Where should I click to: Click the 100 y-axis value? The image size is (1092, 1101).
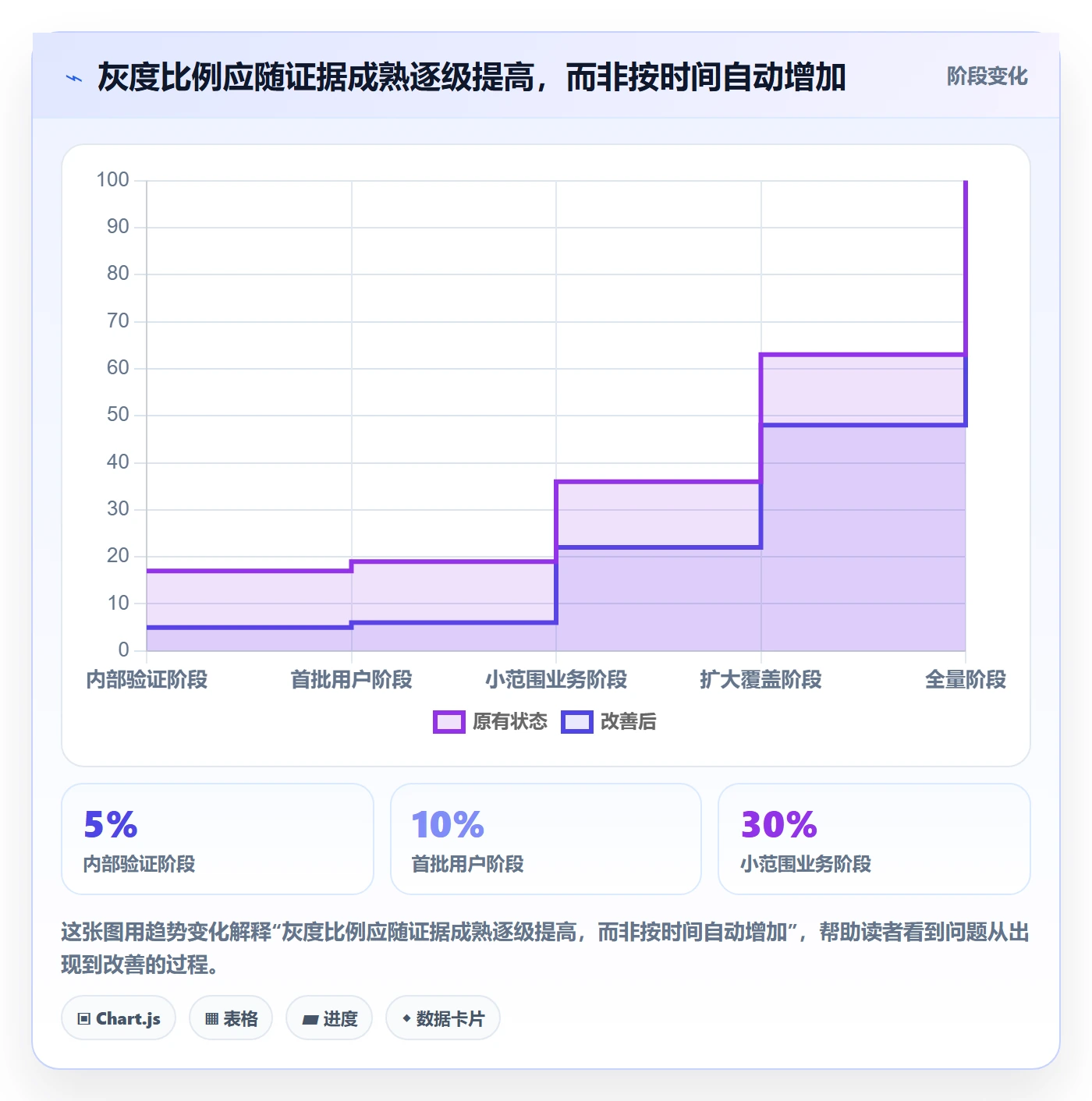(x=112, y=180)
